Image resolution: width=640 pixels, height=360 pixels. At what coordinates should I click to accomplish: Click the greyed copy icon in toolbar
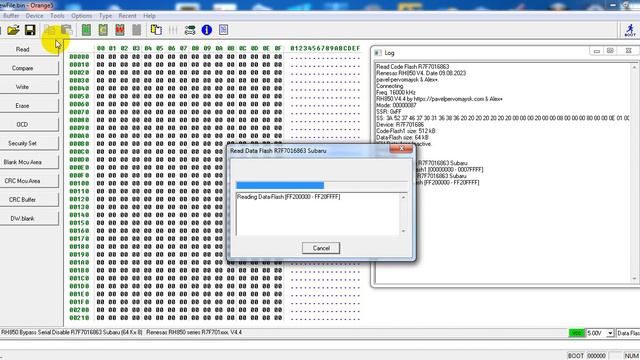click(x=50, y=30)
